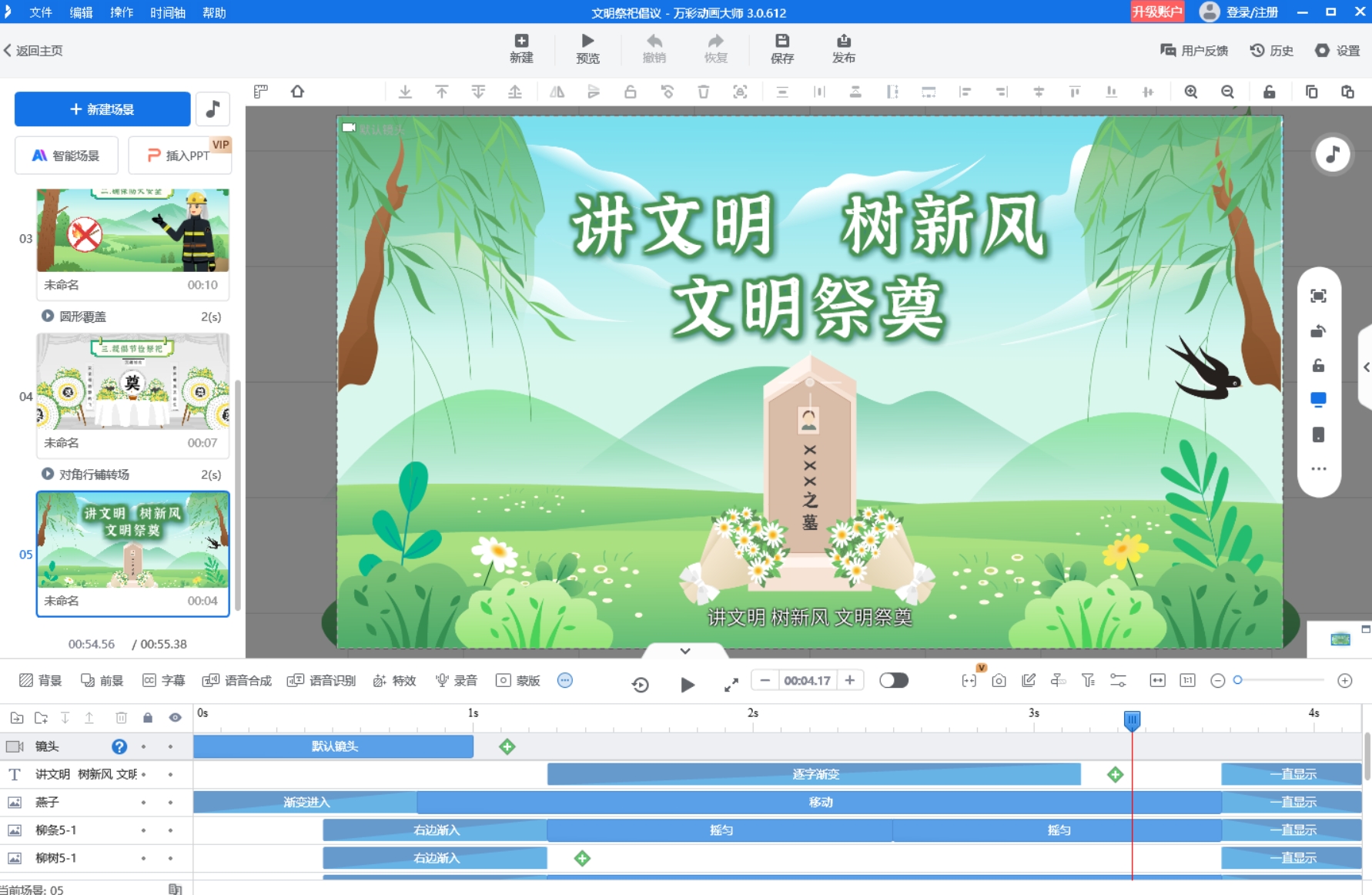Screen dimensions: 1372x895
Task: Click the fit-to-screen icon in side panel
Action: point(1318,296)
